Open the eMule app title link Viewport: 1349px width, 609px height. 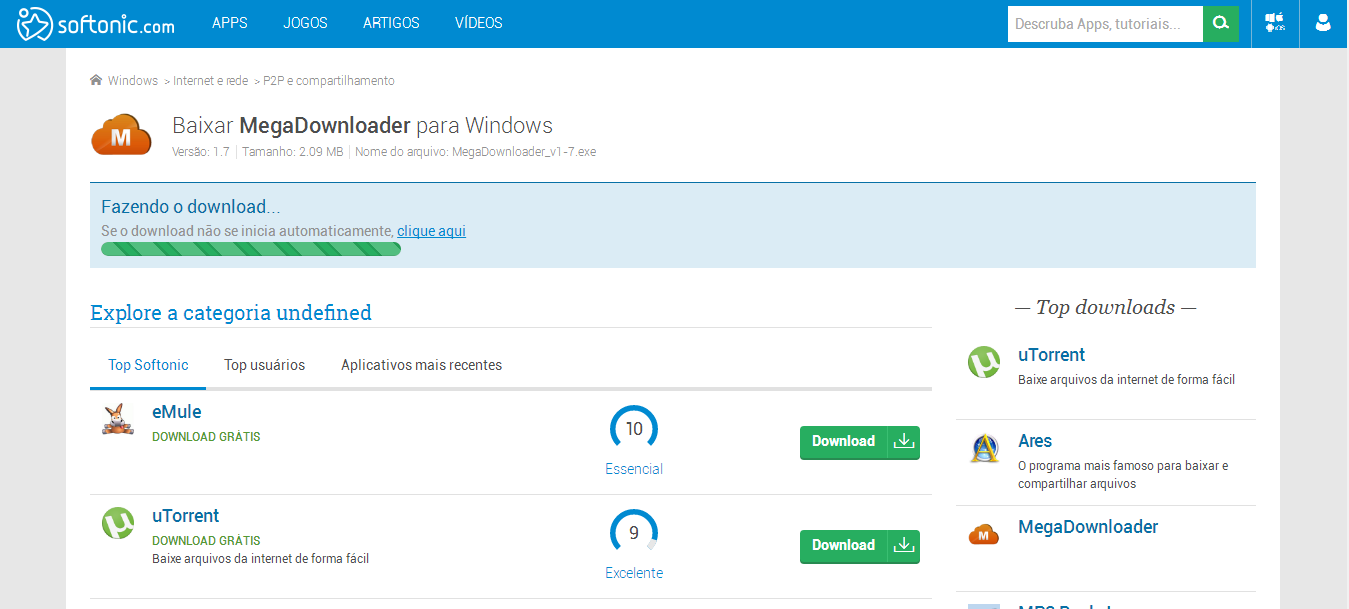pyautogui.click(x=177, y=412)
